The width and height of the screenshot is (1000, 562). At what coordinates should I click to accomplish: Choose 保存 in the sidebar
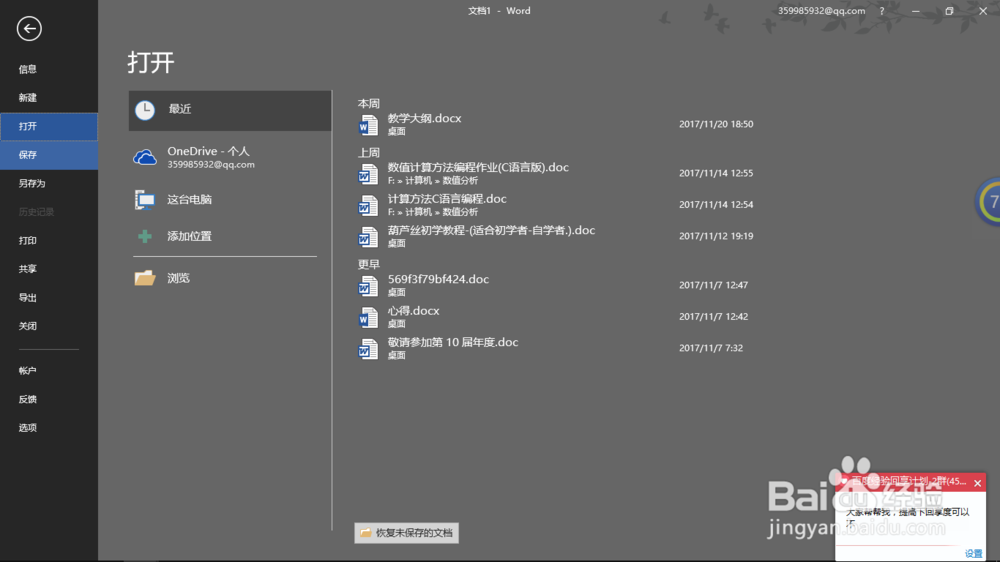pyautogui.click(x=48, y=155)
